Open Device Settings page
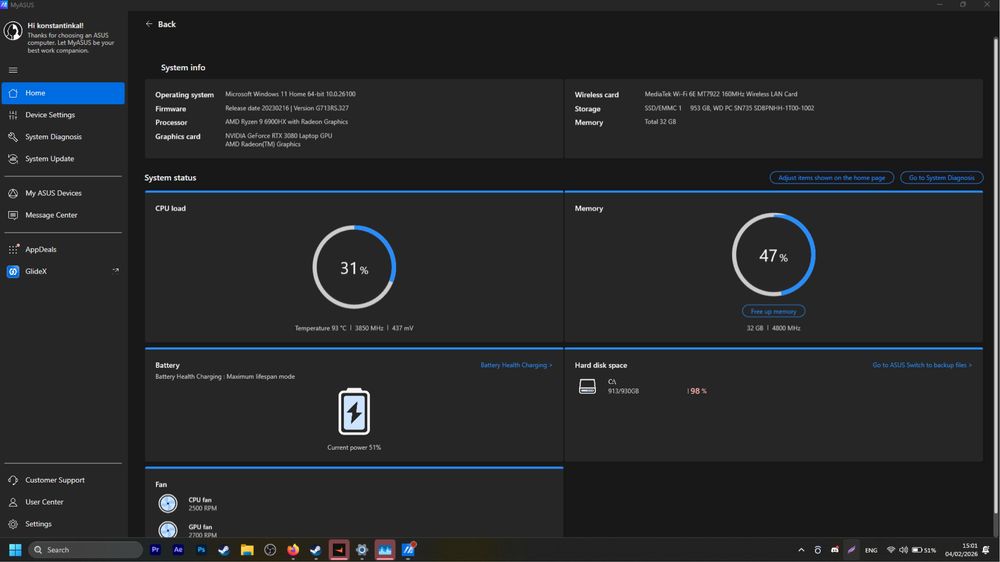 (x=50, y=115)
